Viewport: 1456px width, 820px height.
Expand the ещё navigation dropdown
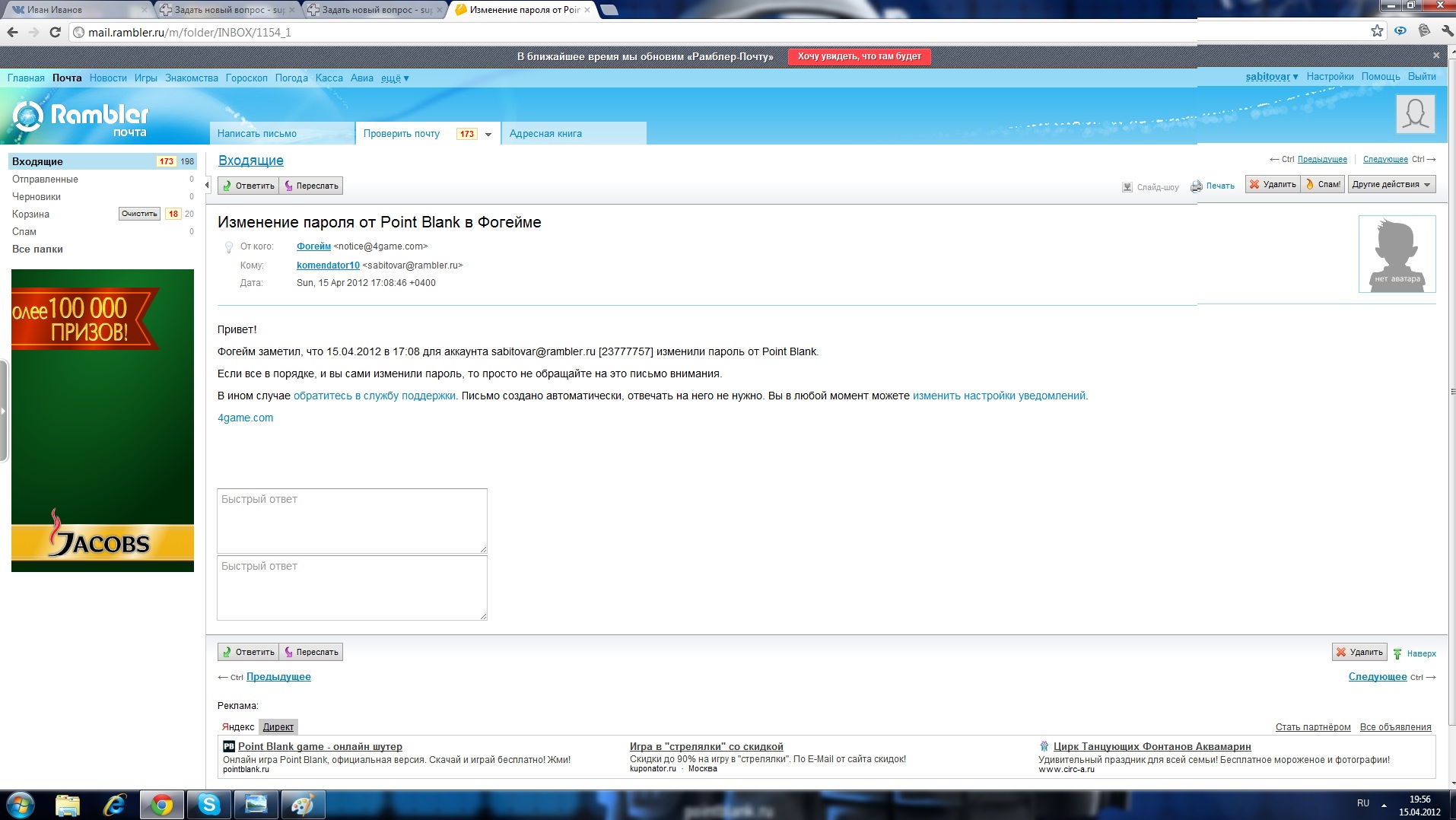tap(395, 78)
